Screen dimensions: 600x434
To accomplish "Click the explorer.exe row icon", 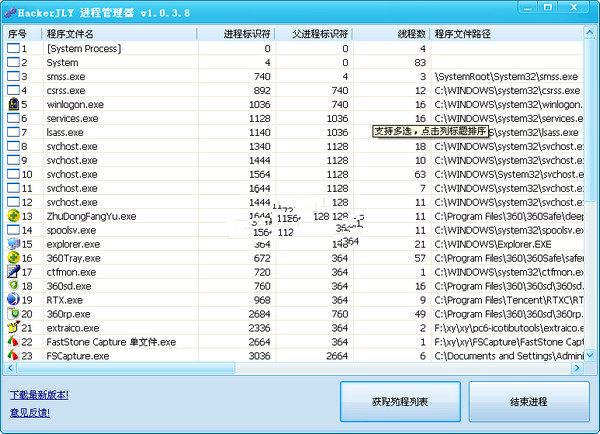I will pos(13,244).
